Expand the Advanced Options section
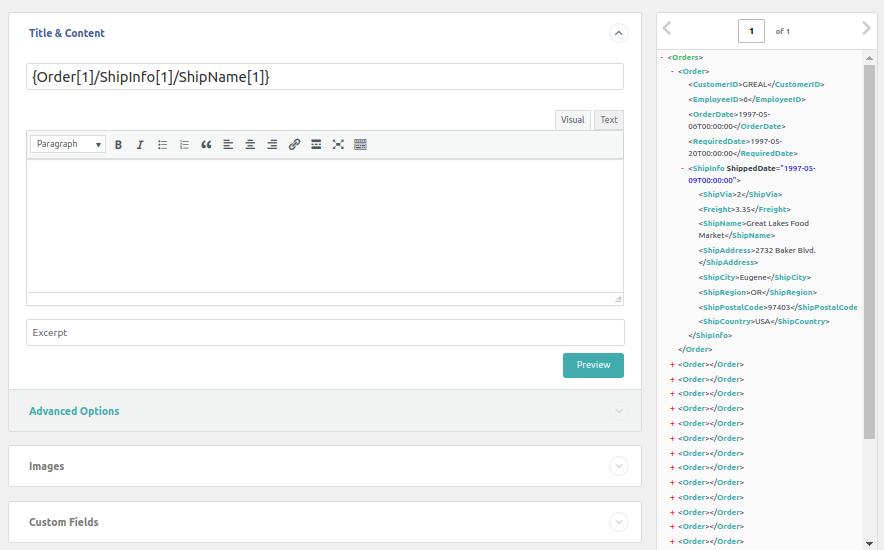Viewport: 884px width, 550px height. (x=618, y=411)
